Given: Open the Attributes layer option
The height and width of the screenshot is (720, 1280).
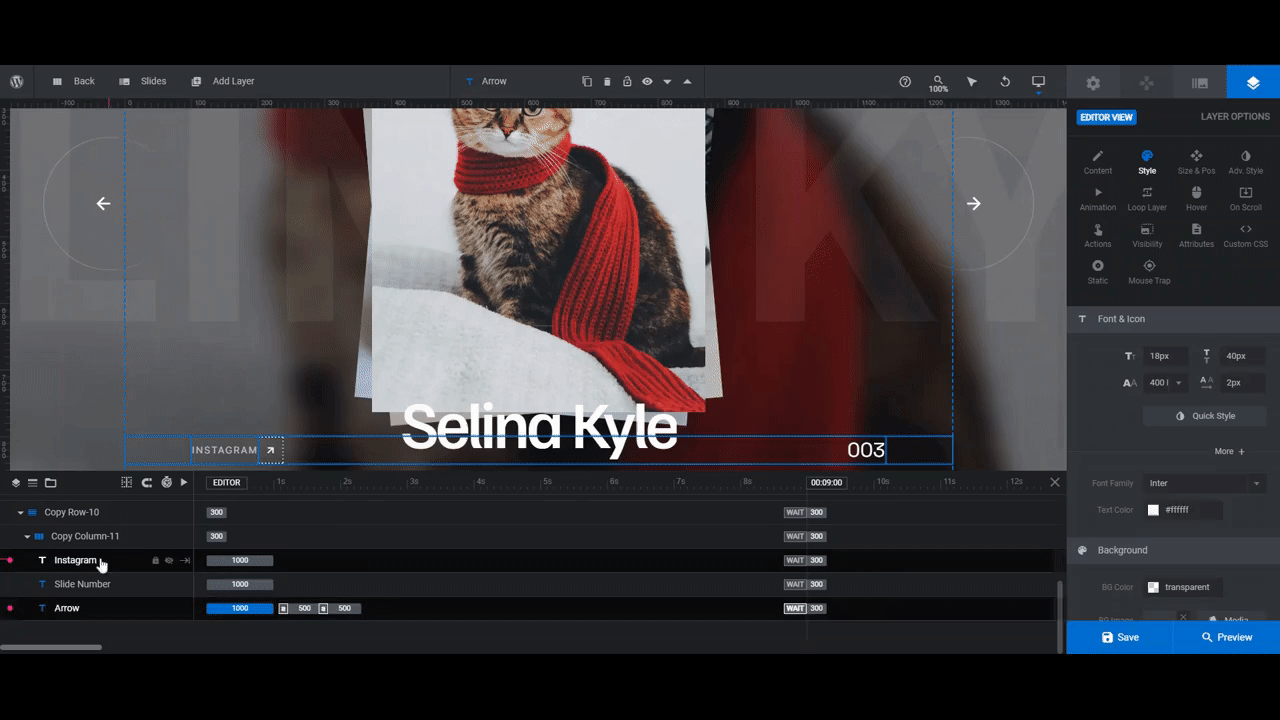Looking at the screenshot, I should tap(1196, 236).
